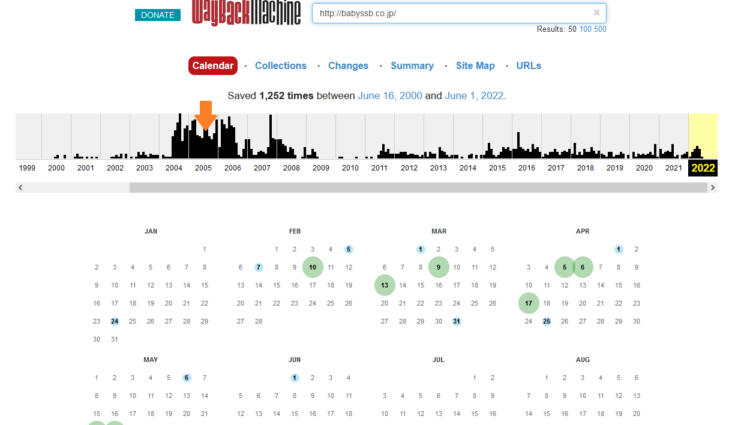
Task: Select the Calendar tab
Action: [212, 66]
